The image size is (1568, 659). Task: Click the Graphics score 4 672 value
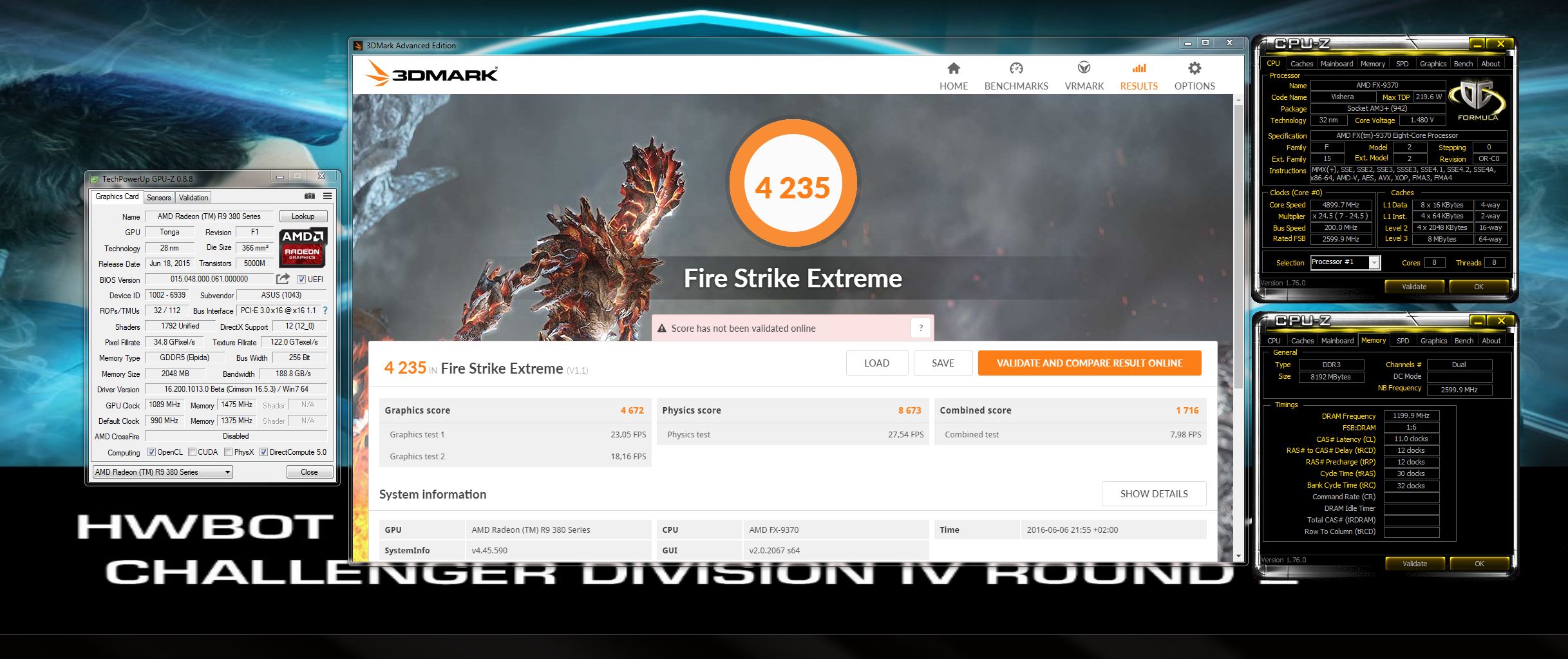632,410
